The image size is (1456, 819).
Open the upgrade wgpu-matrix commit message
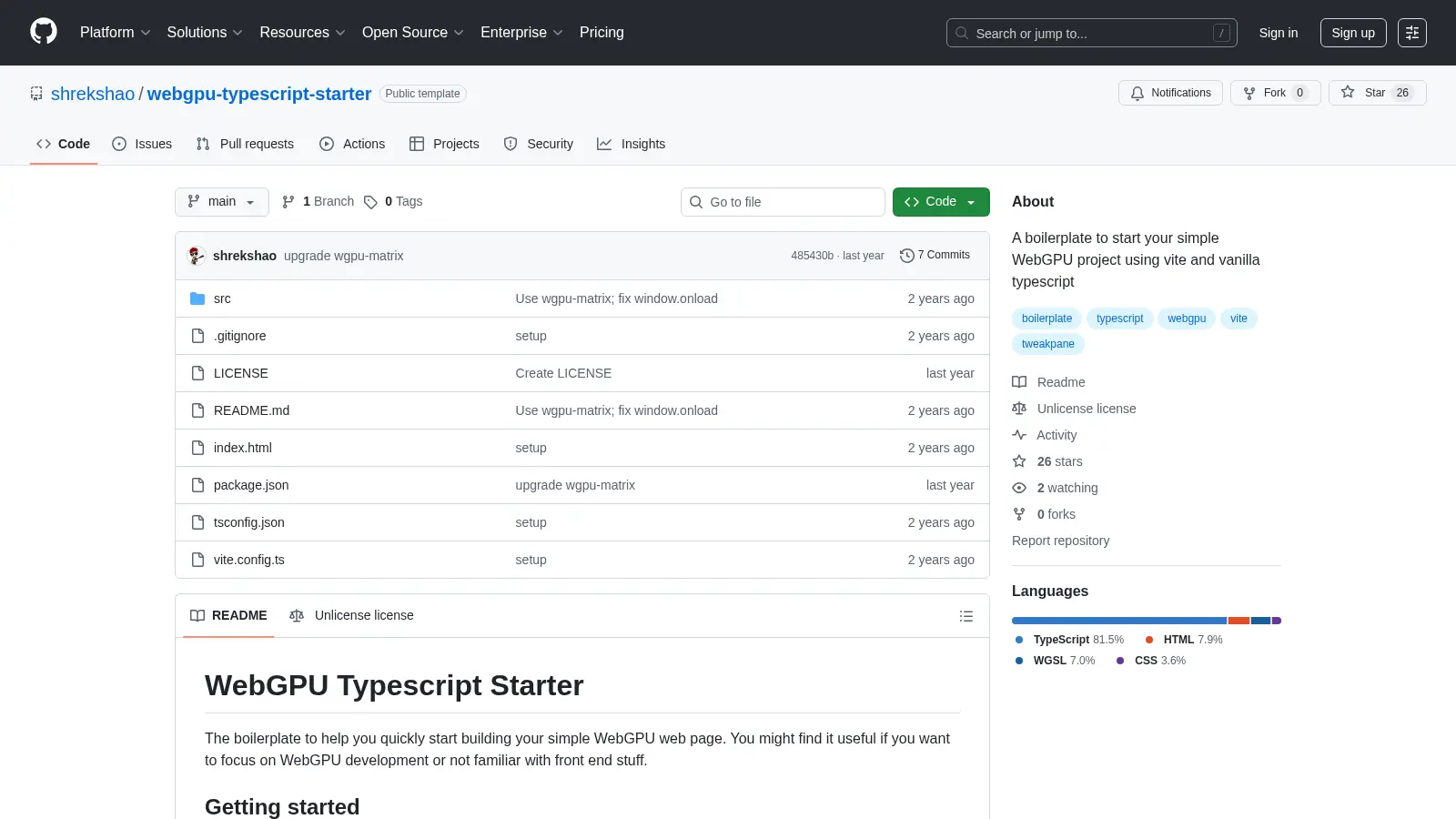click(x=343, y=256)
